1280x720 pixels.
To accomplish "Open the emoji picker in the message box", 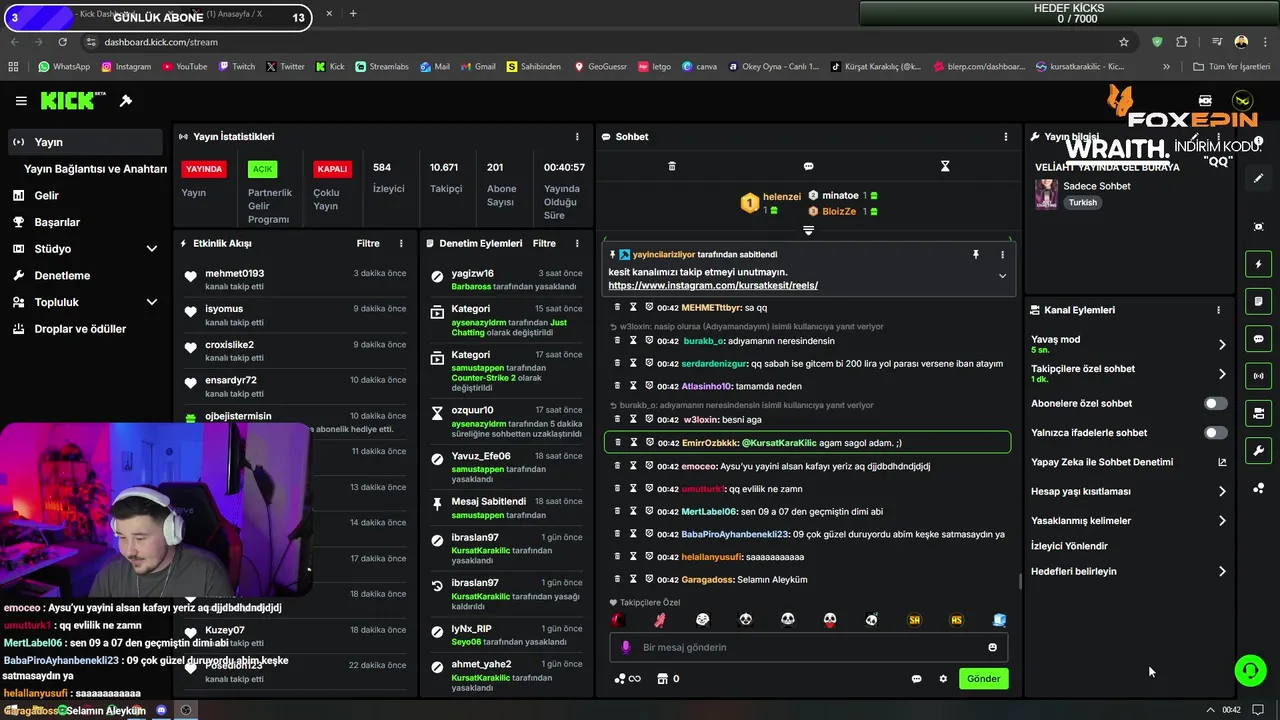I will 993,648.
